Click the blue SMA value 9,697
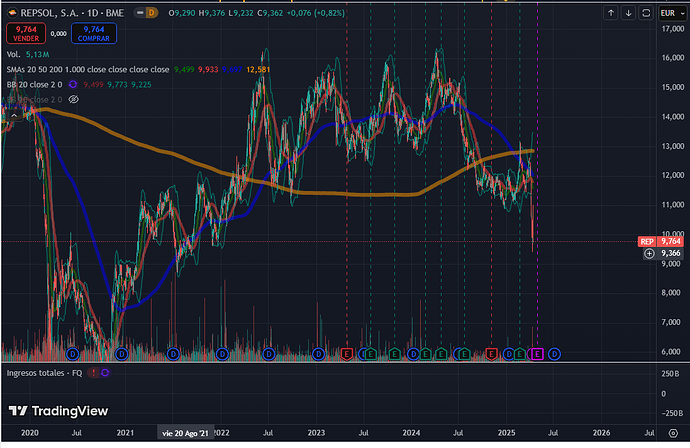 click(231, 70)
